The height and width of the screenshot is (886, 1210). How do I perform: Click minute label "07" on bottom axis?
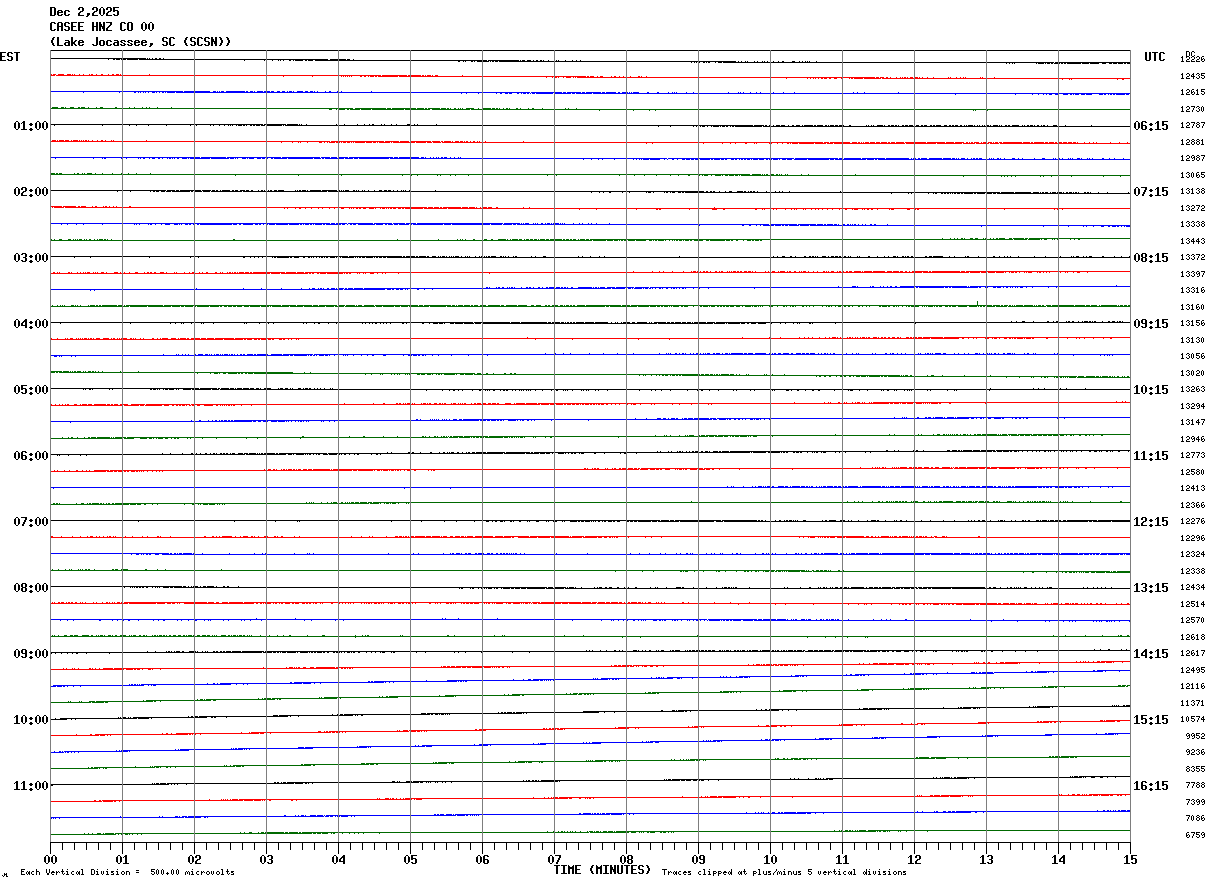pos(554,859)
